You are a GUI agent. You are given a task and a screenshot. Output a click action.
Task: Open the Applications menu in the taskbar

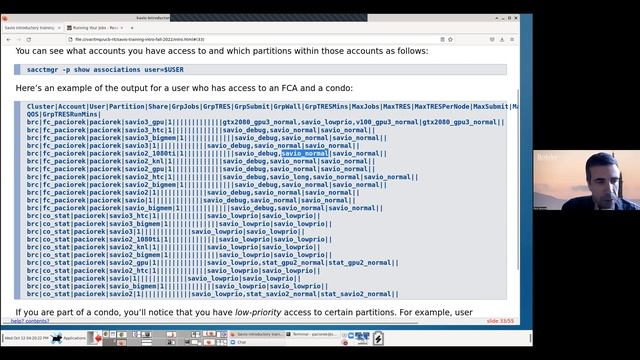click(x=74, y=338)
